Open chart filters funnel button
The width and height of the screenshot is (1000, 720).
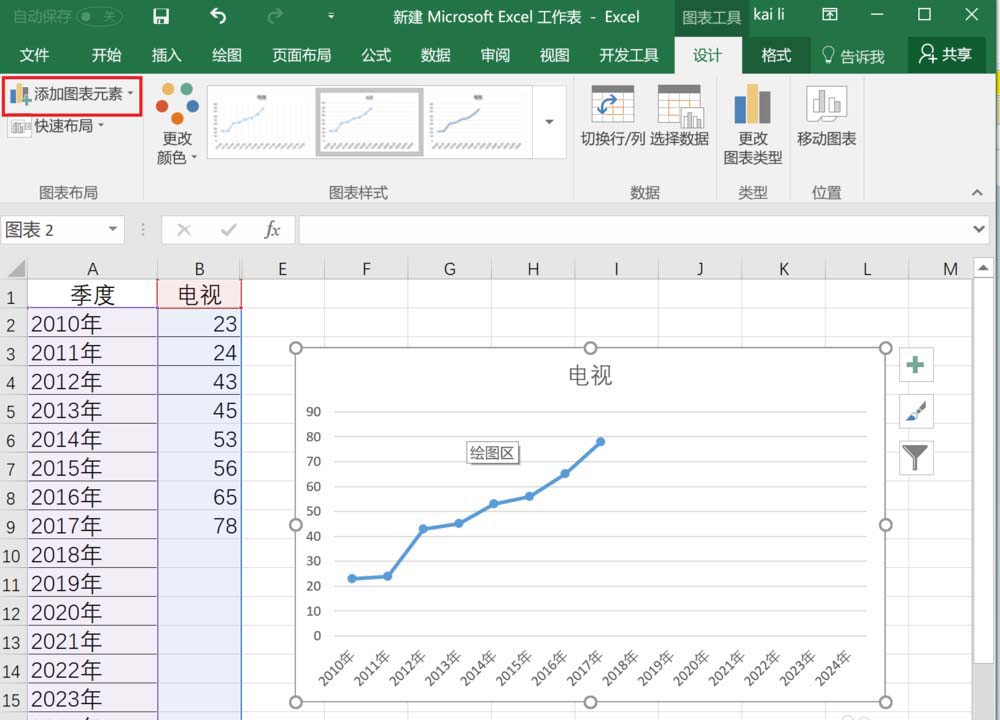(916, 458)
